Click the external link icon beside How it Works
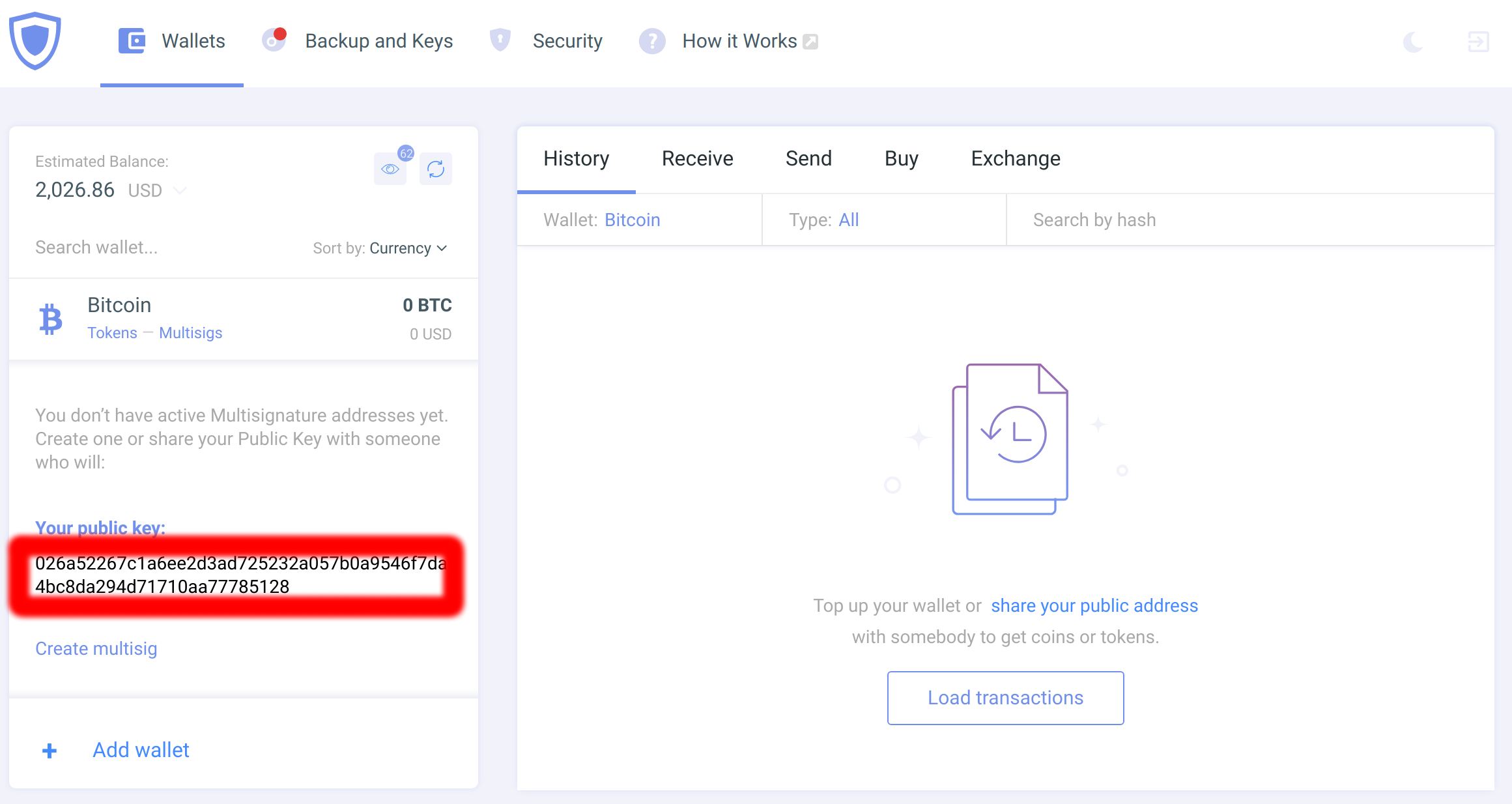1512x804 pixels. click(x=810, y=42)
